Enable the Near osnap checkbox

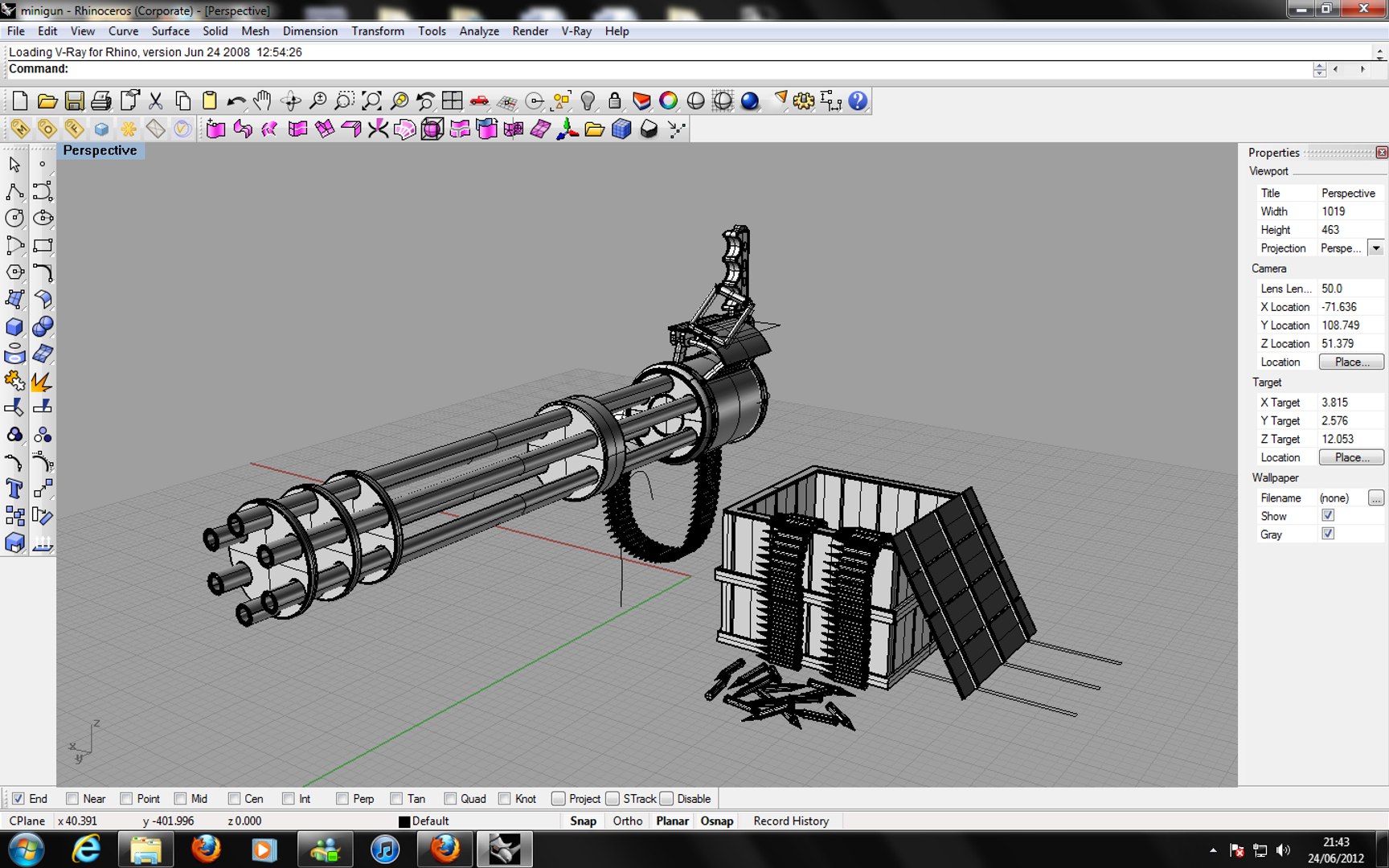72,798
